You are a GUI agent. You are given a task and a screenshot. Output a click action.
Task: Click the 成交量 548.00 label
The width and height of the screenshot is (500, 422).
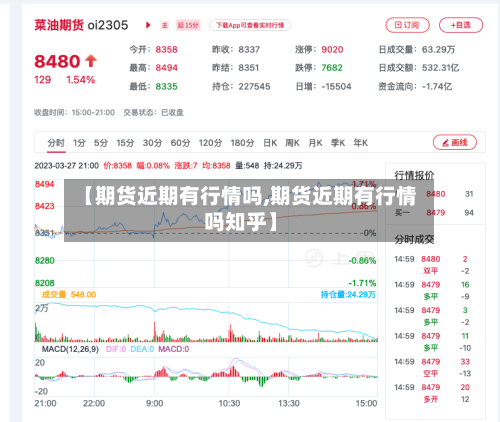point(69,295)
